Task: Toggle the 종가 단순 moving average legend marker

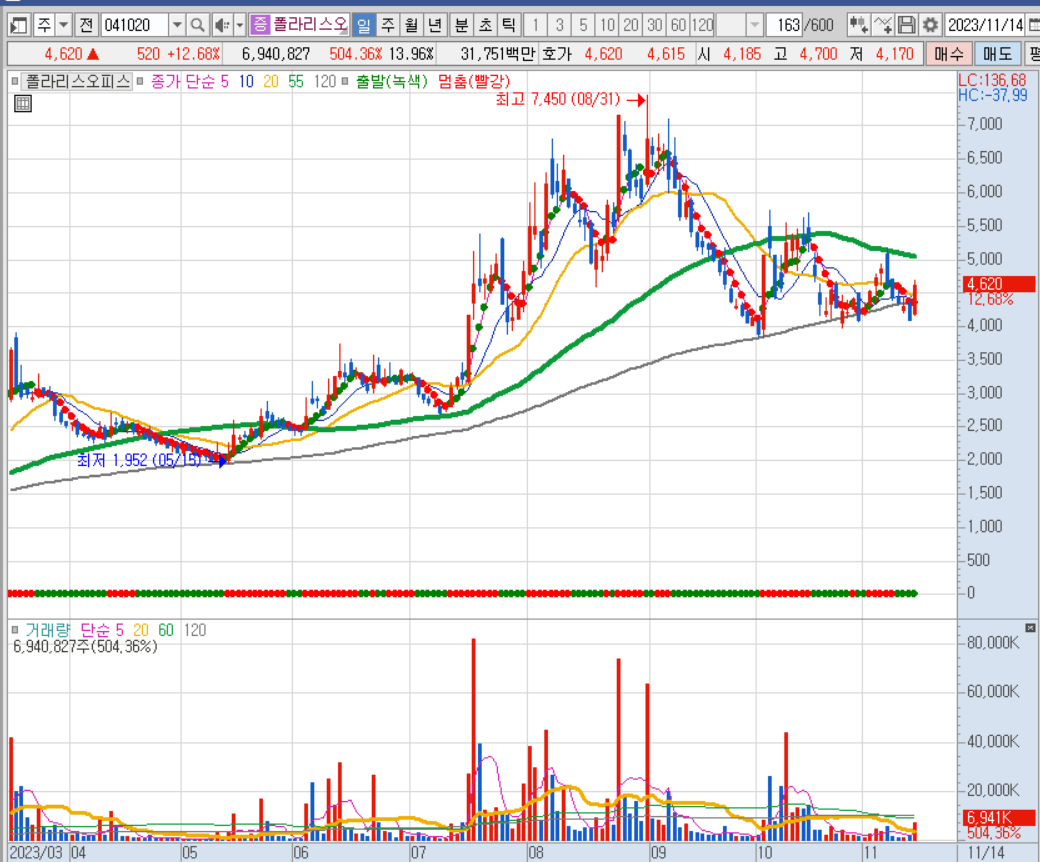Action: click(140, 82)
